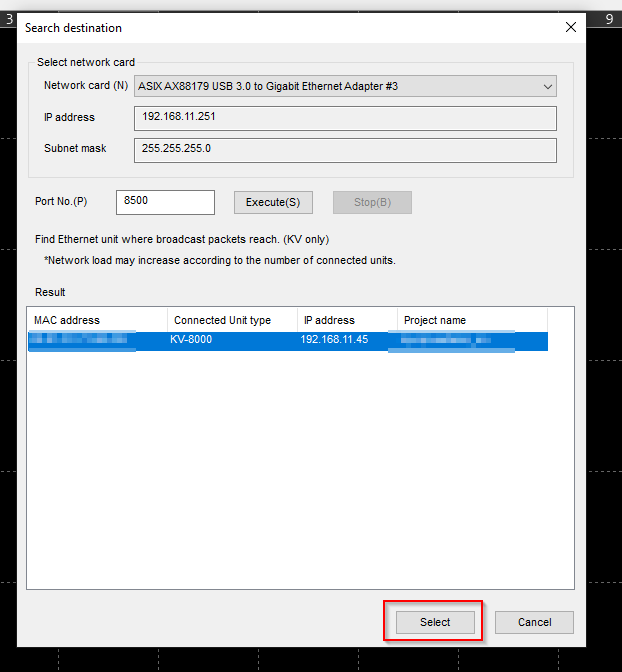
Task: Click the Stop(B) button
Action: click(372, 202)
